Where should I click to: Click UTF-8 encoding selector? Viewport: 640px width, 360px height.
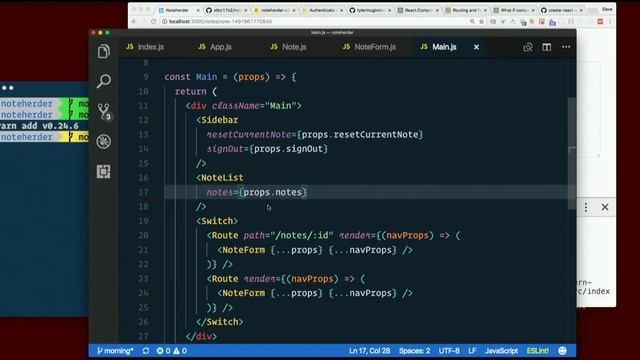449,351
